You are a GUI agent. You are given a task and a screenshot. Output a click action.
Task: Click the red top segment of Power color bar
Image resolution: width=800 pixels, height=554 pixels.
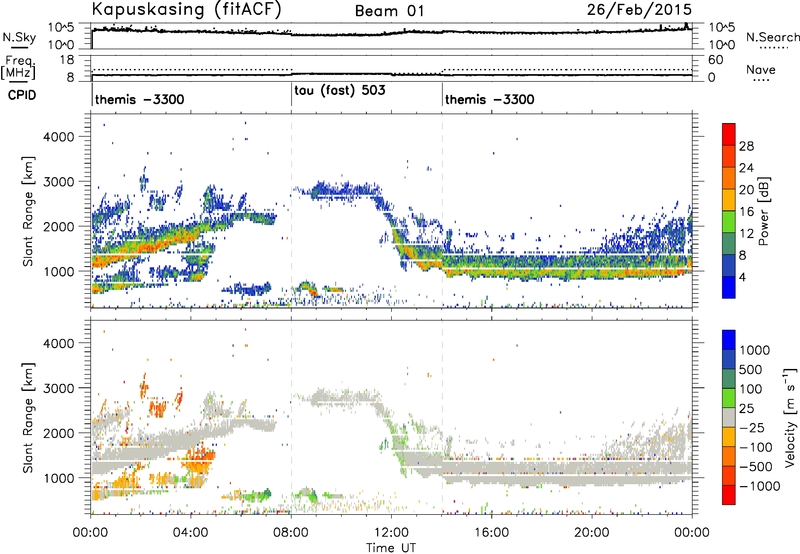(729, 135)
